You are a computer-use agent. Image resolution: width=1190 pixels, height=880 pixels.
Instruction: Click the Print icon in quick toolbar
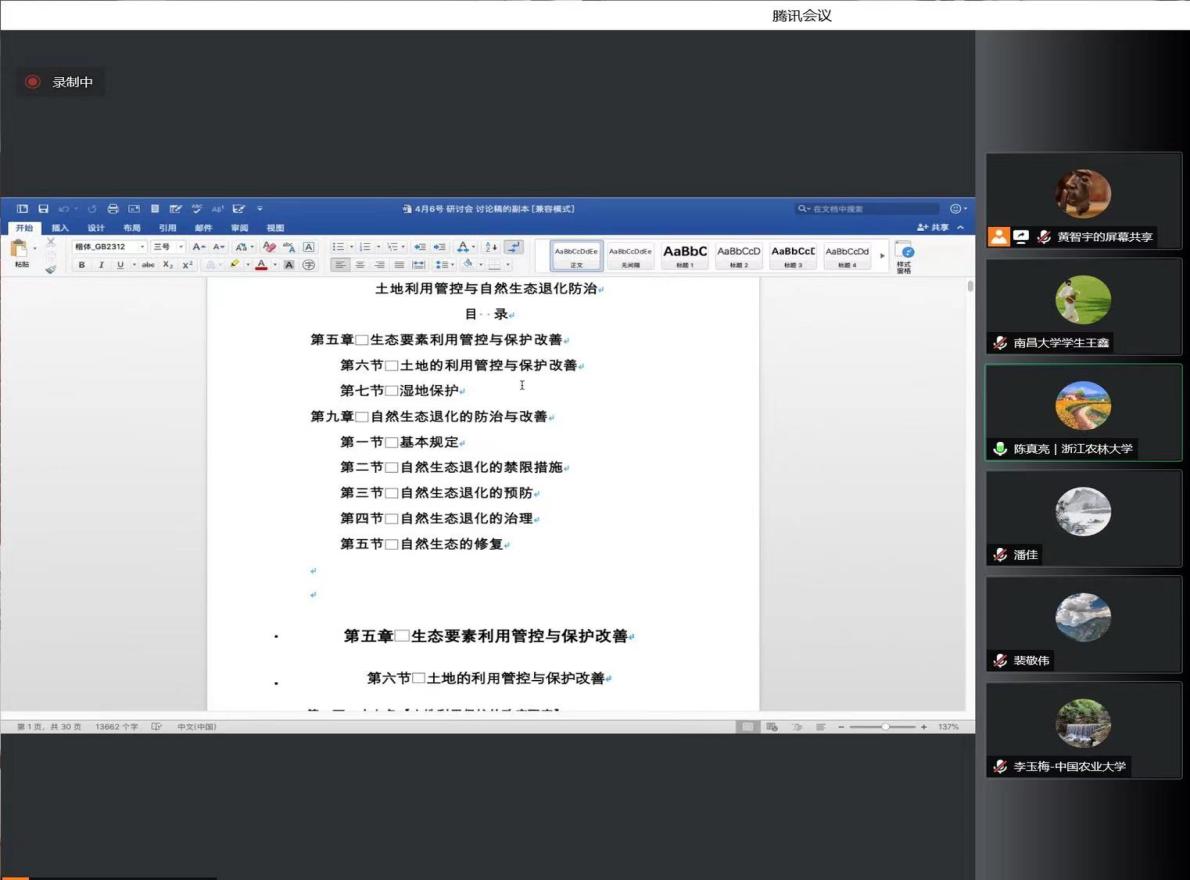[x=113, y=209]
